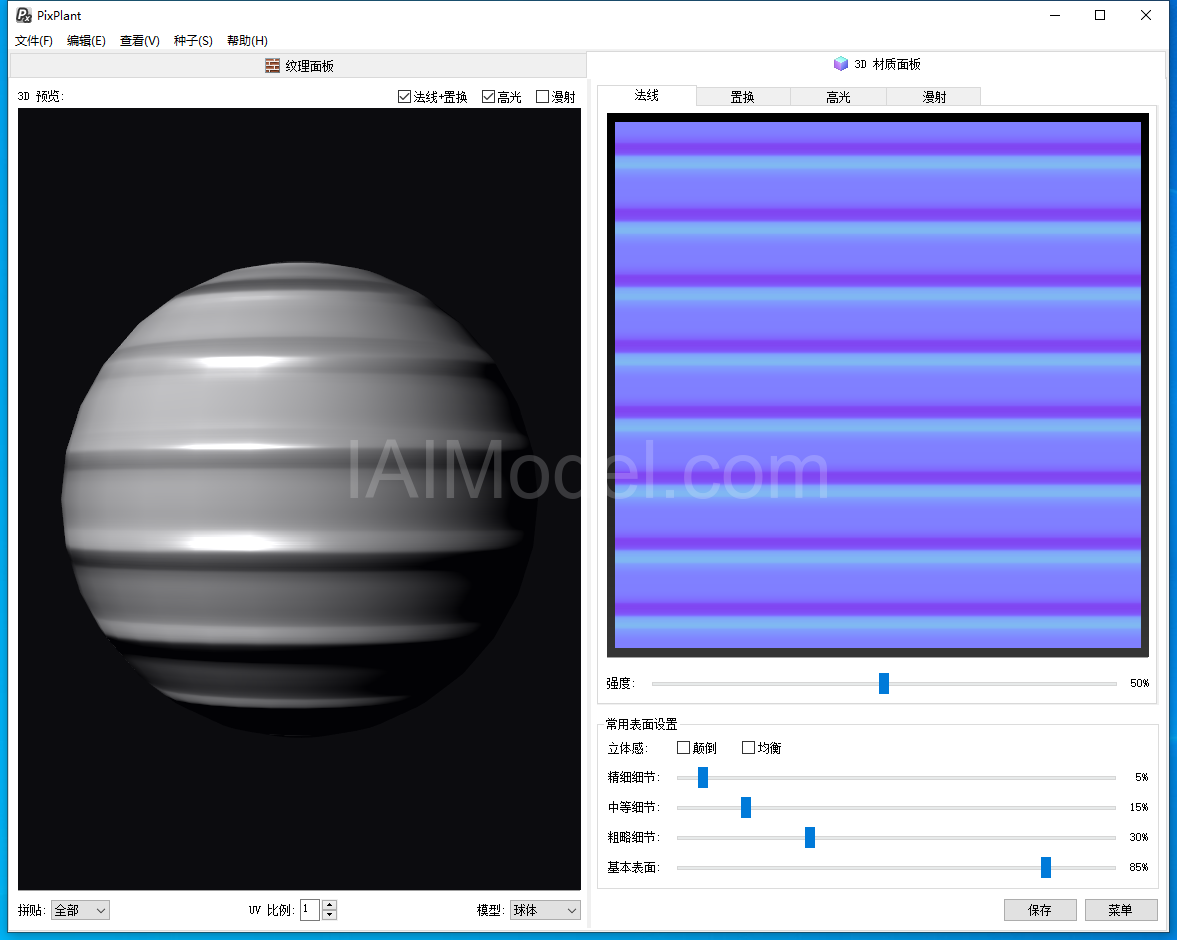Uncheck the 法线+置换 preview checkbox
The height and width of the screenshot is (940, 1177).
[x=405, y=96]
